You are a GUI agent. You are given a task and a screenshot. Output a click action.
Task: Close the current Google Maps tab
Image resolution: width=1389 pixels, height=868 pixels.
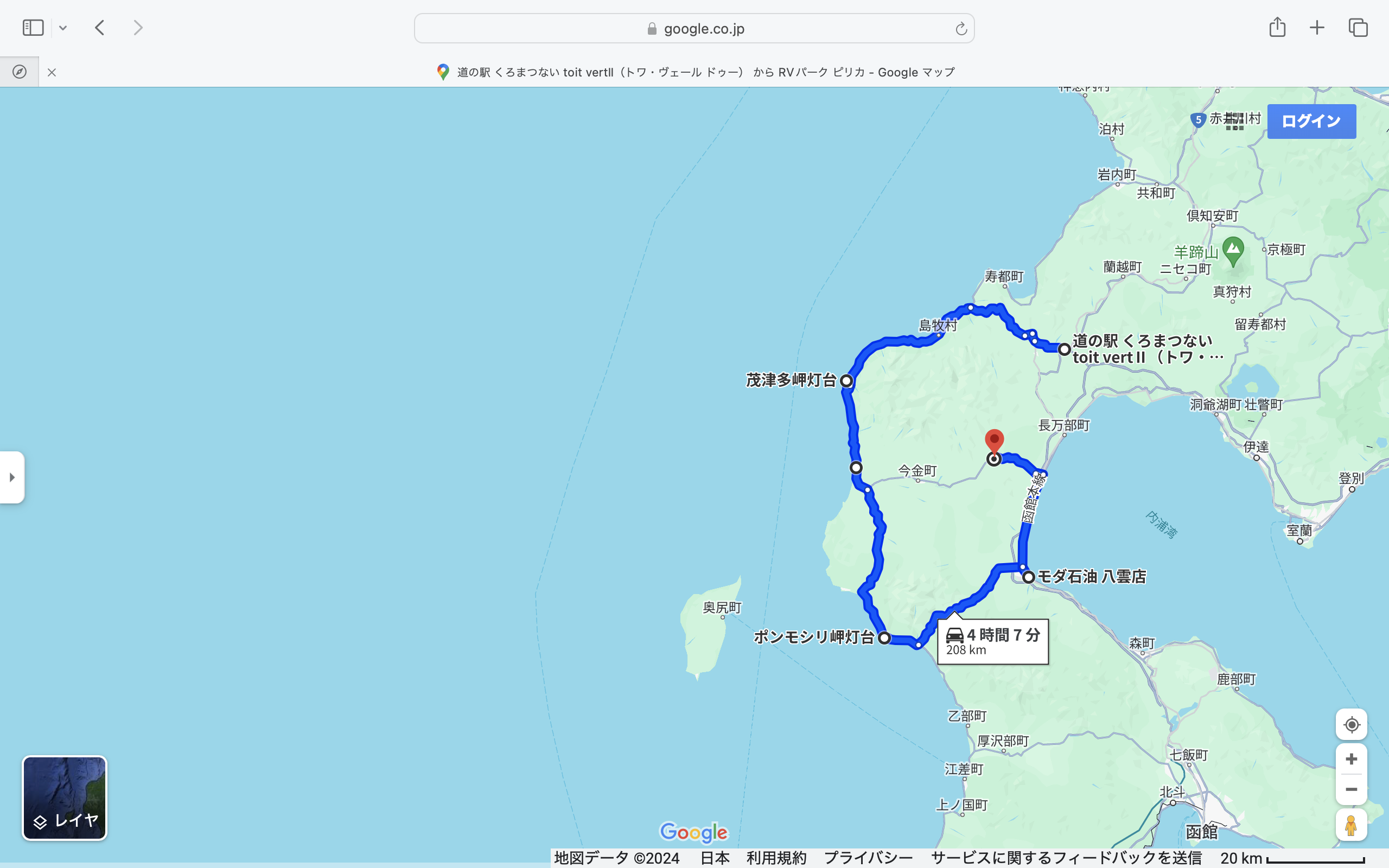[52, 72]
